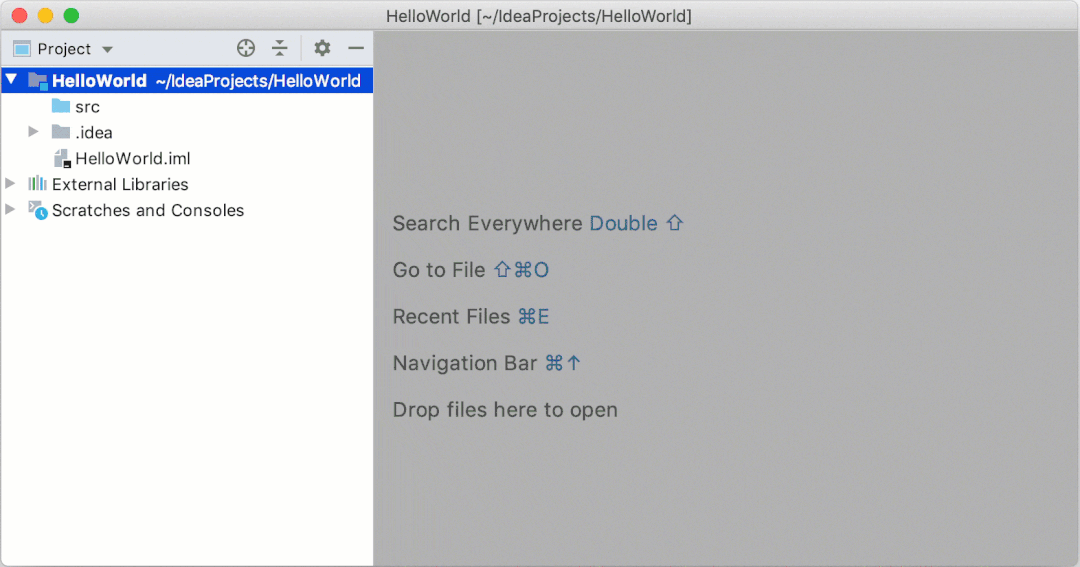Open Project panel settings gear

(322, 48)
